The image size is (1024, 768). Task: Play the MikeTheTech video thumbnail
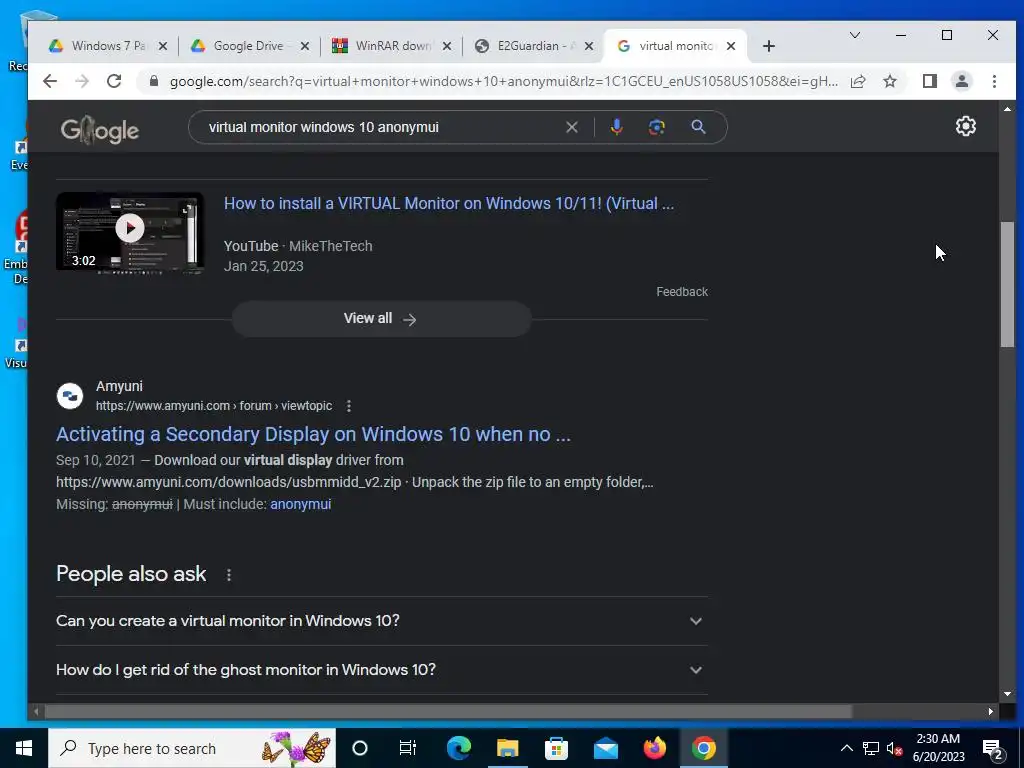(130, 231)
